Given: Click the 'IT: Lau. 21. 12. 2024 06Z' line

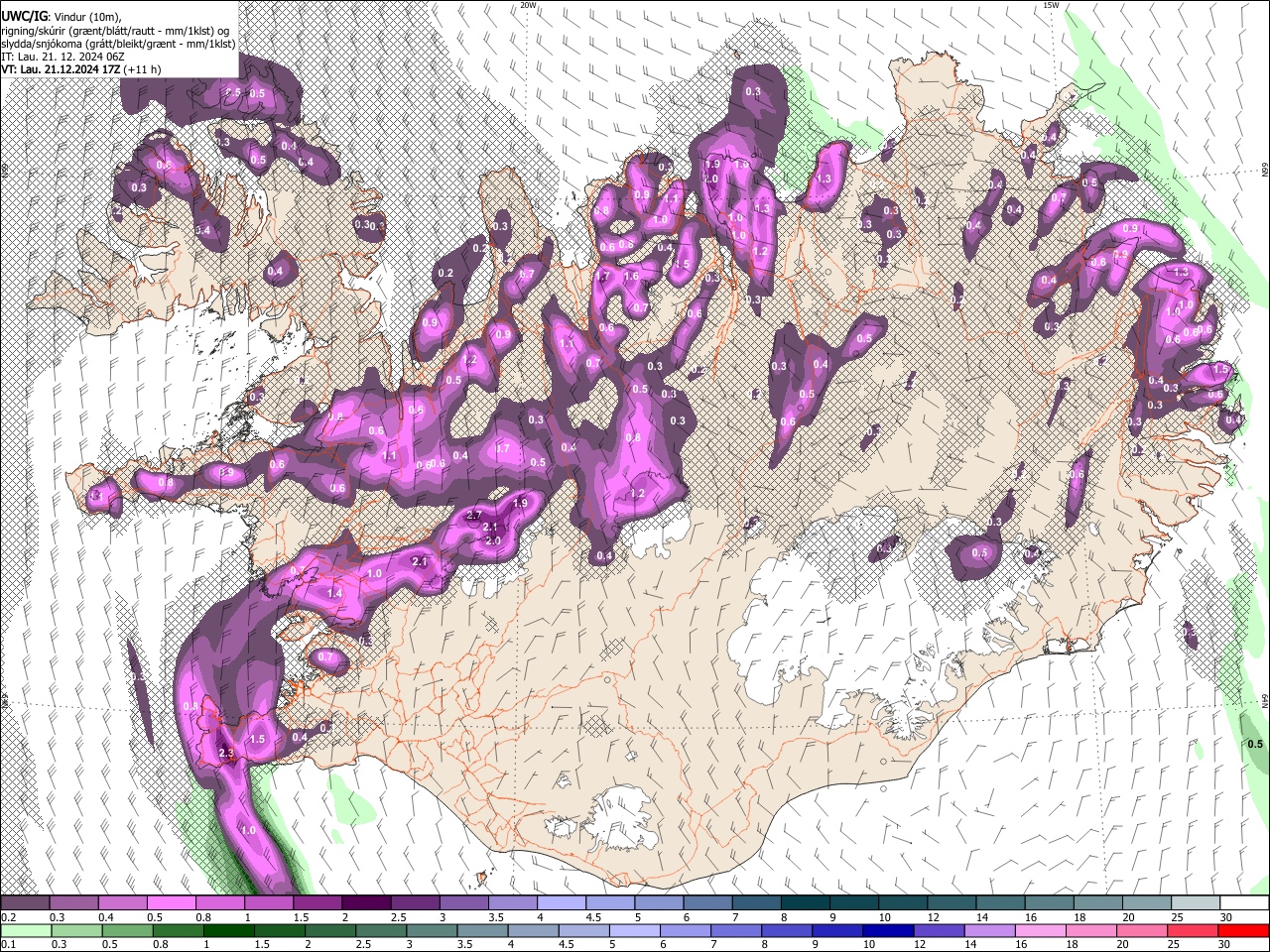Looking at the screenshot, I should [x=63, y=57].
